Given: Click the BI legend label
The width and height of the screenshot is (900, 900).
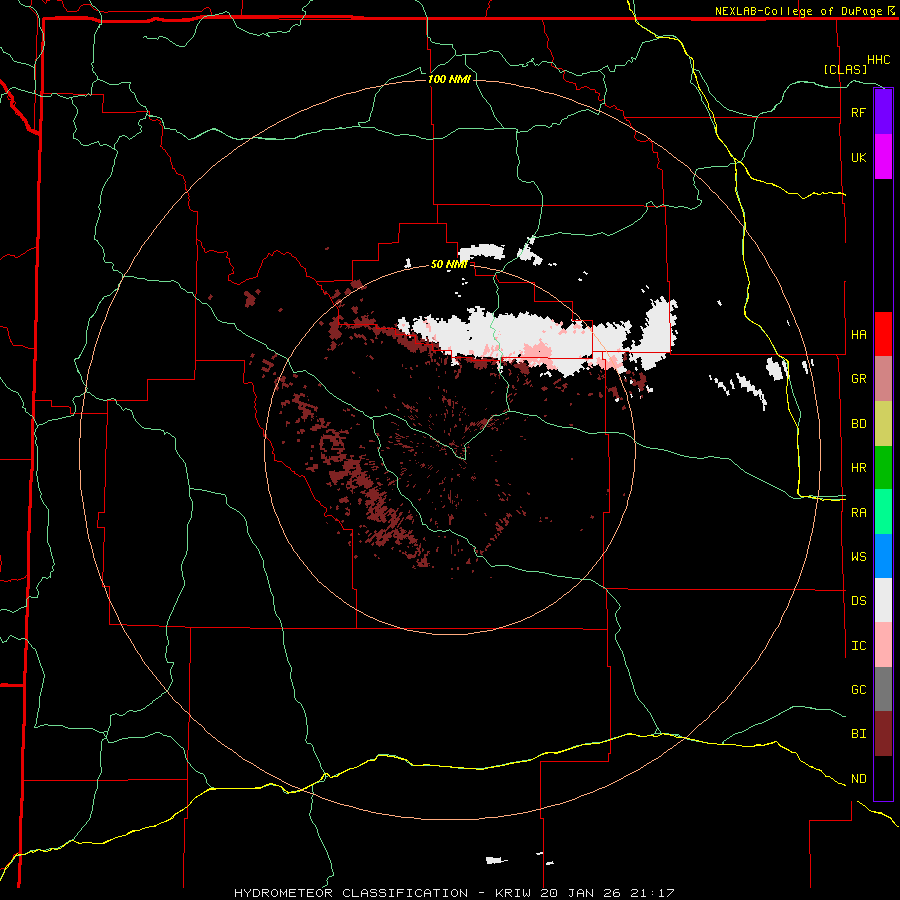Looking at the screenshot, I should [x=858, y=734].
